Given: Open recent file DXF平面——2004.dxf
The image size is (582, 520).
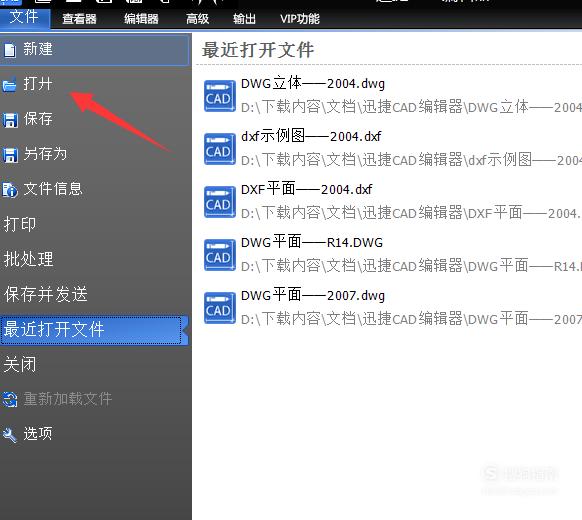Looking at the screenshot, I should (391, 202).
